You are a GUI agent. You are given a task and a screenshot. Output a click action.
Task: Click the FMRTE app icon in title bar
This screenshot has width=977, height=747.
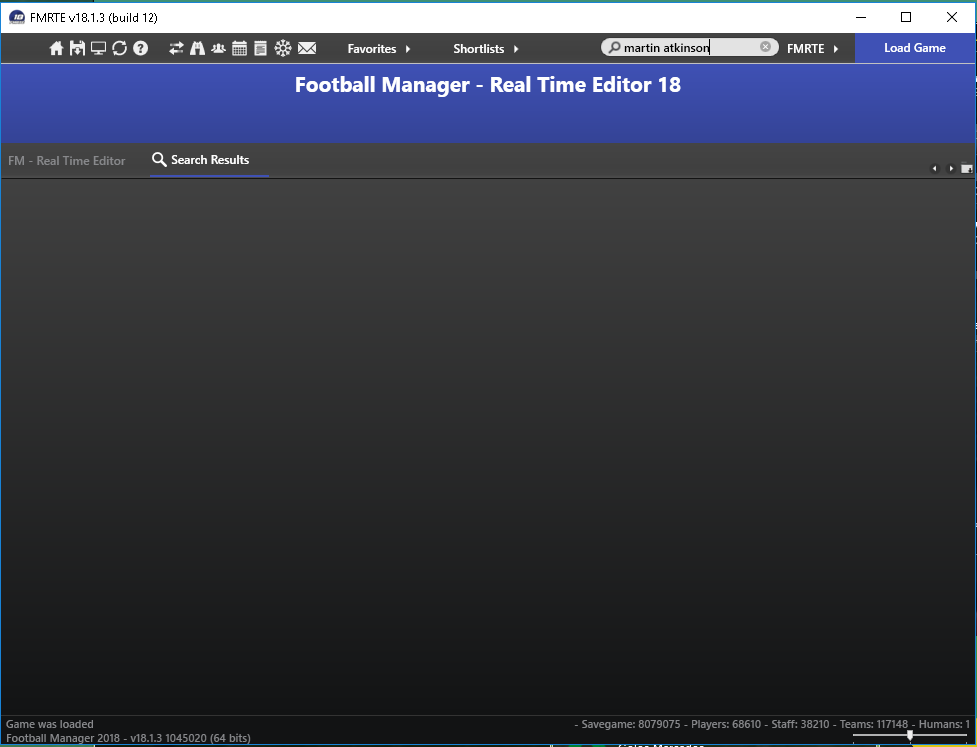(x=17, y=17)
